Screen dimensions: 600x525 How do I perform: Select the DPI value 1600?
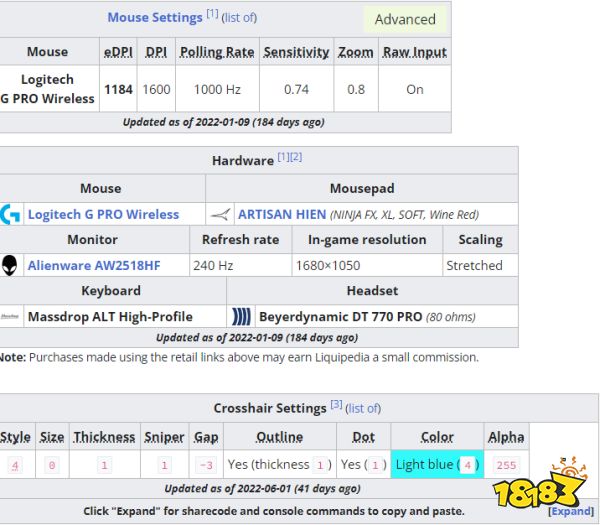tap(156, 89)
